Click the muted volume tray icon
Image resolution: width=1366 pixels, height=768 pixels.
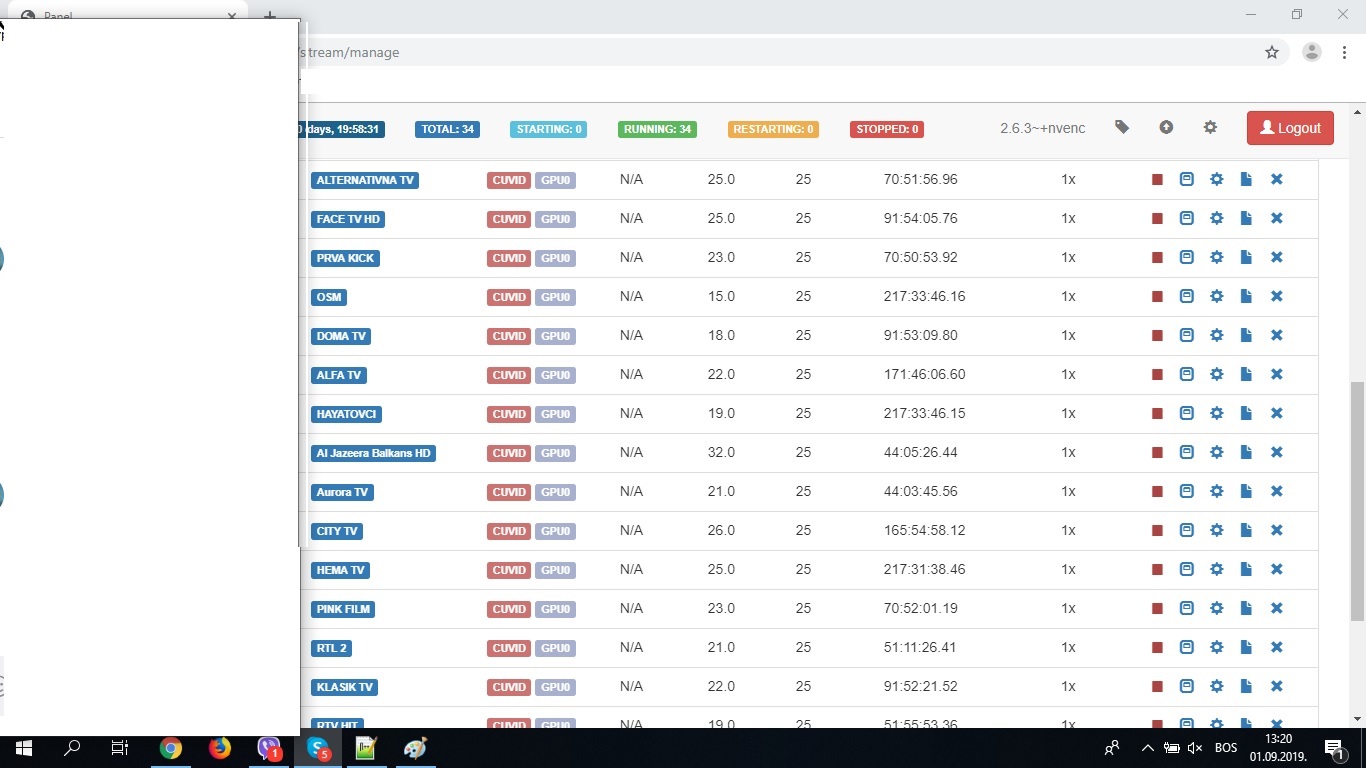(x=1195, y=748)
